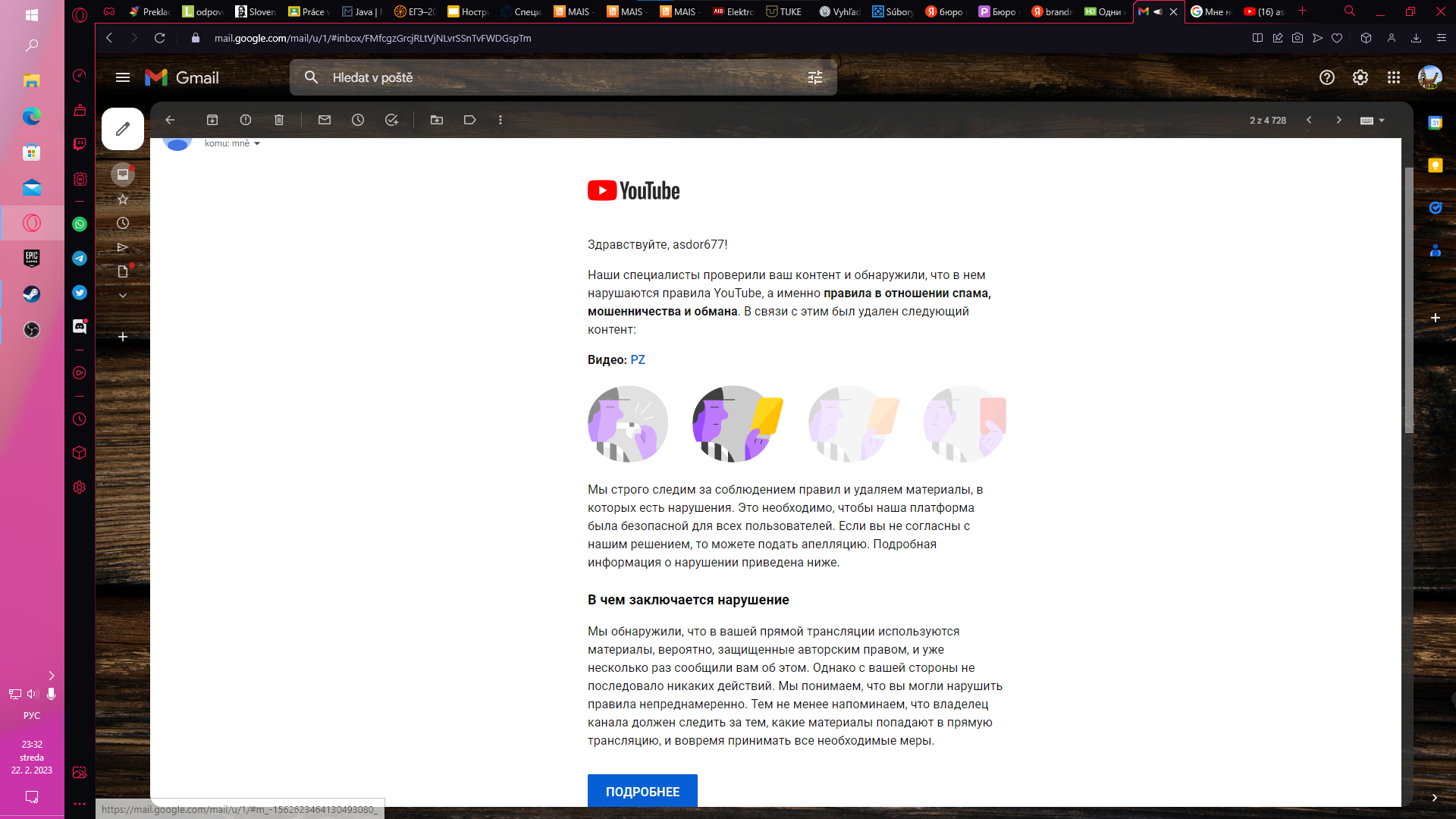Open Opera sidebar settings gear
1456x819 pixels.
[80, 488]
